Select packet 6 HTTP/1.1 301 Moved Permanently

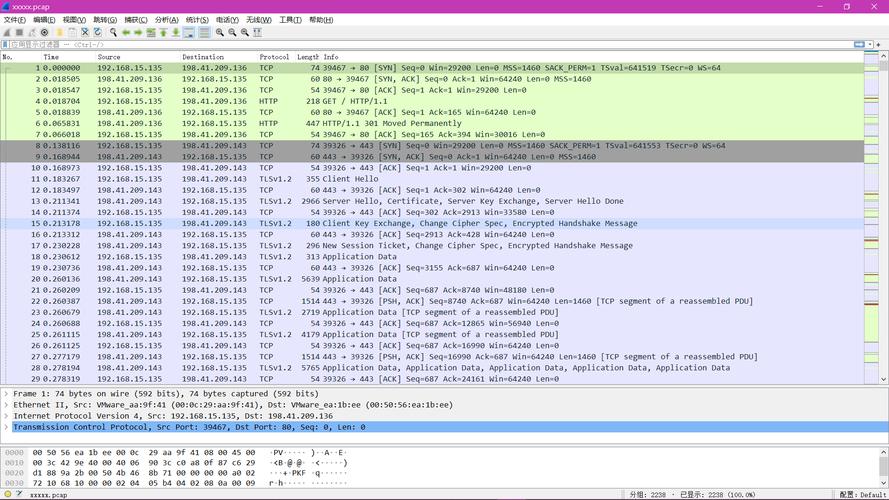pyautogui.click(x=432, y=123)
